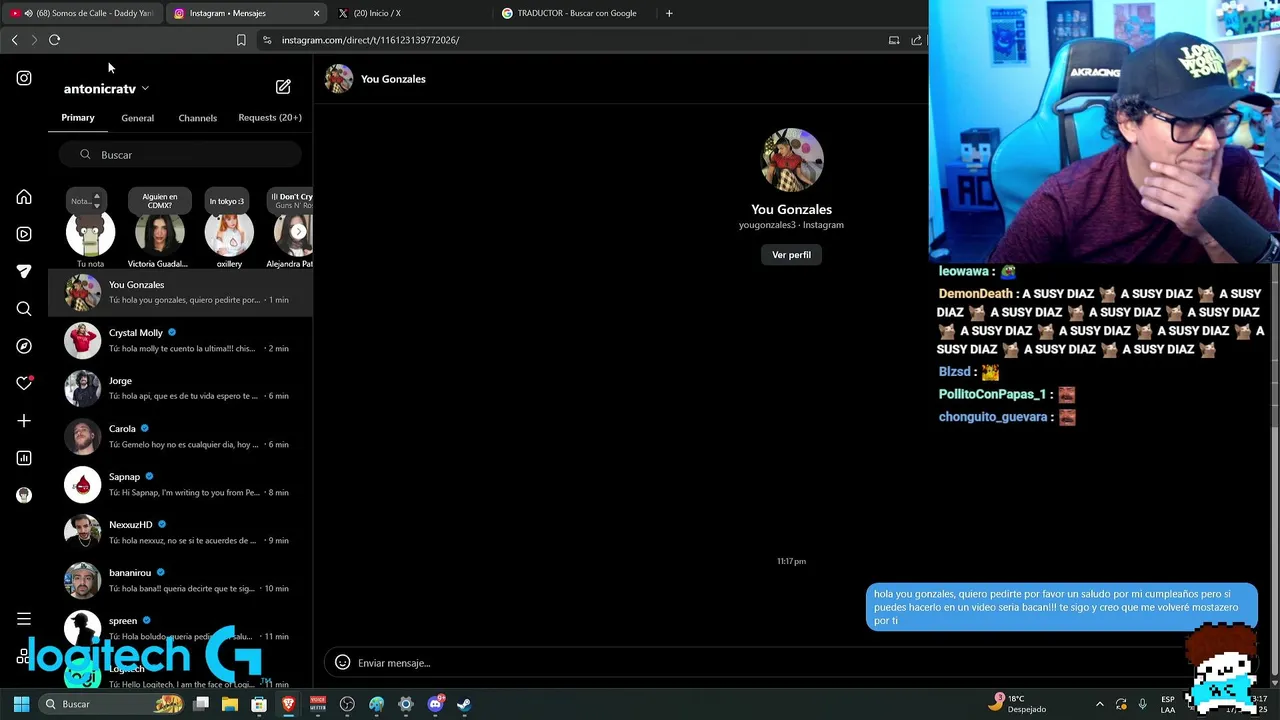Close the Instagram Mensajes tab
Screen dimensions: 1280x720
coord(317,13)
